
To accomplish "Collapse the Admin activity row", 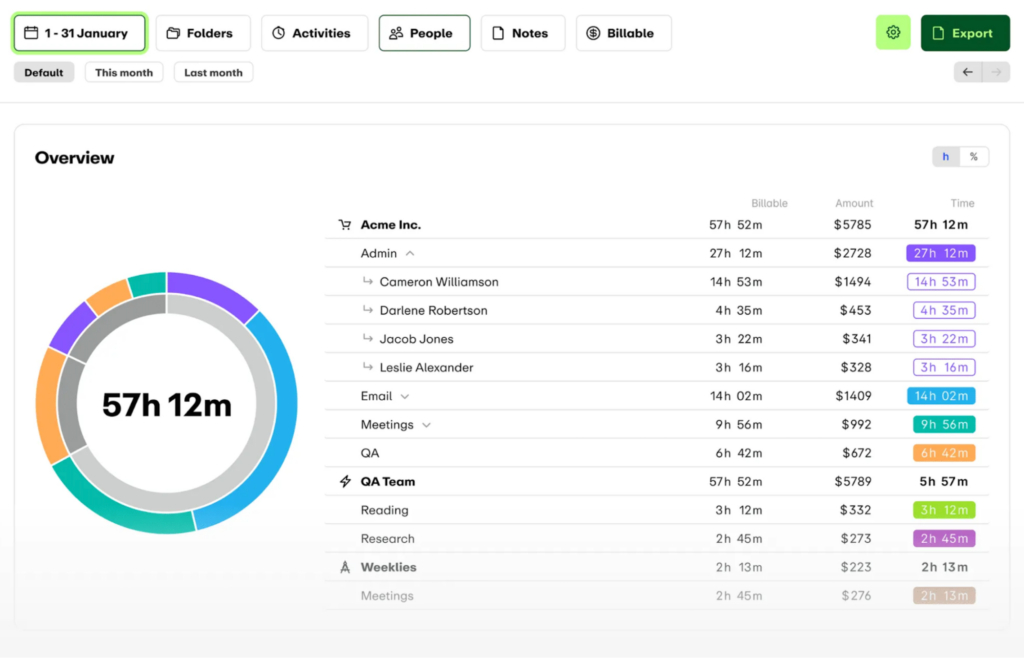I will (410, 254).
